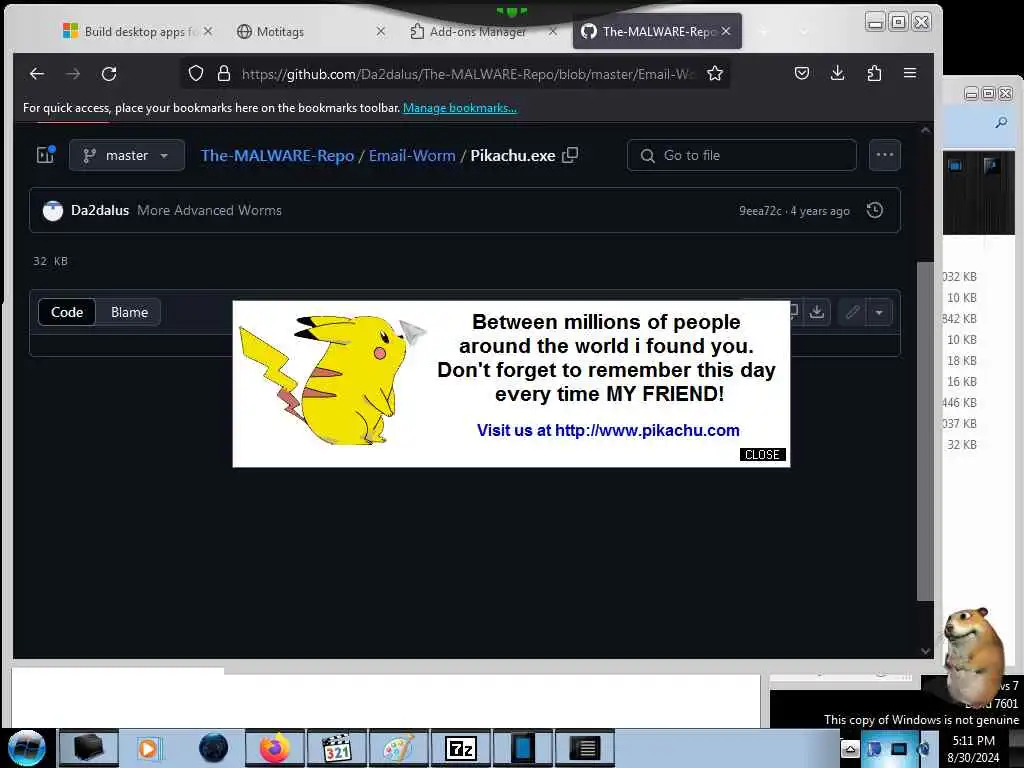Click search magnifier in background window
The height and width of the screenshot is (768, 1024).
click(x=1000, y=122)
